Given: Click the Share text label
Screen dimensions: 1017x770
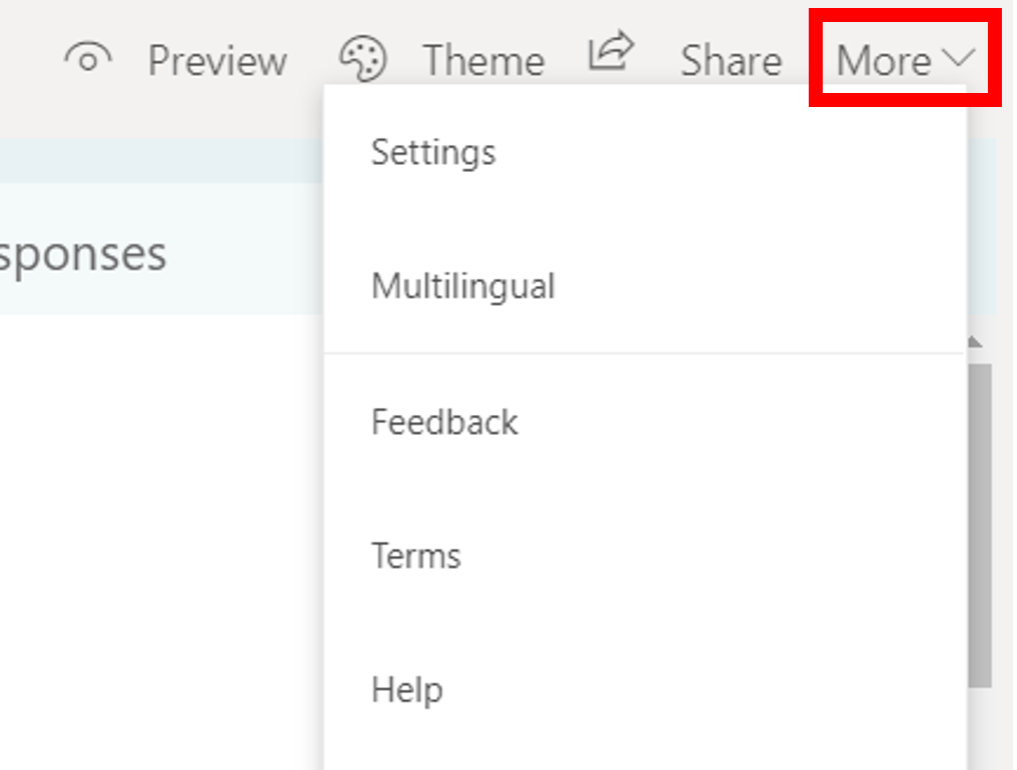Looking at the screenshot, I should pyautogui.click(x=731, y=61).
